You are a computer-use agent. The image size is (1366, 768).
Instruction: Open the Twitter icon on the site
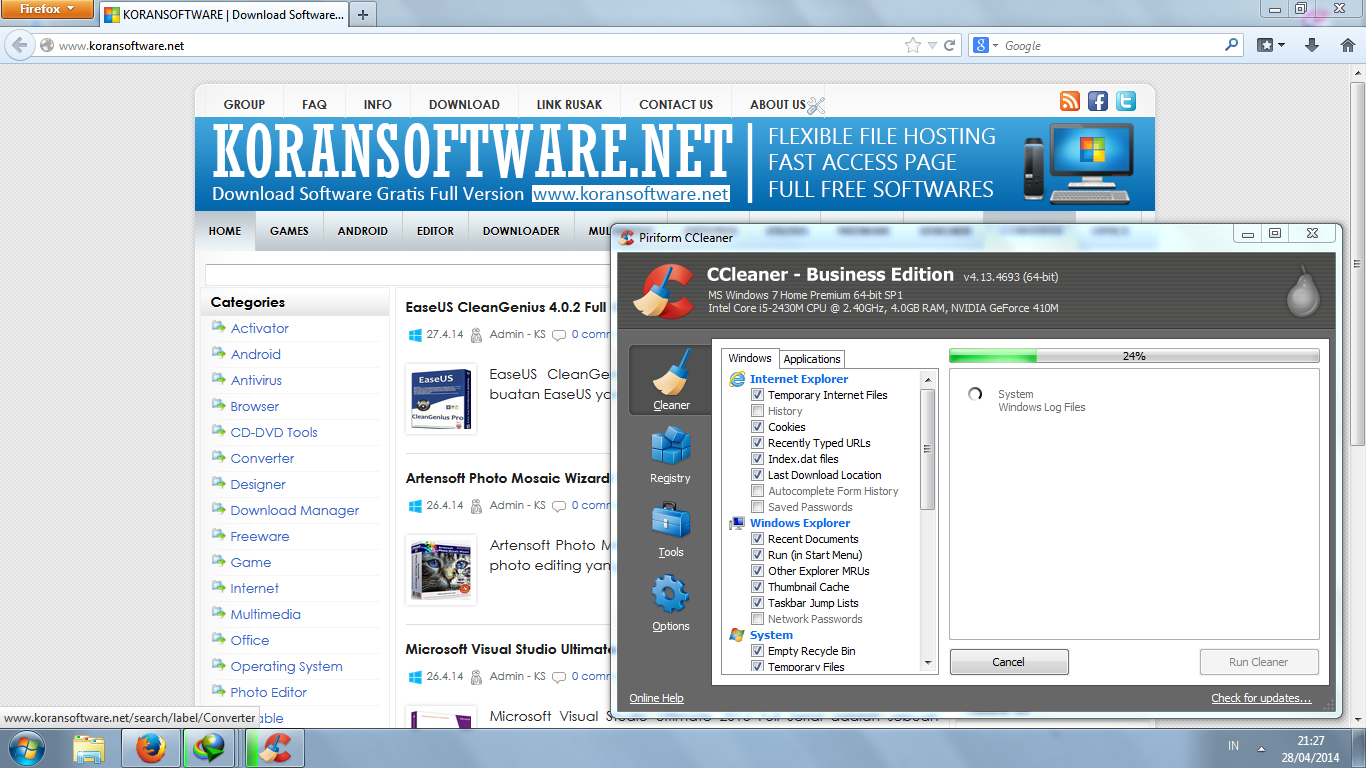pyautogui.click(x=1126, y=101)
